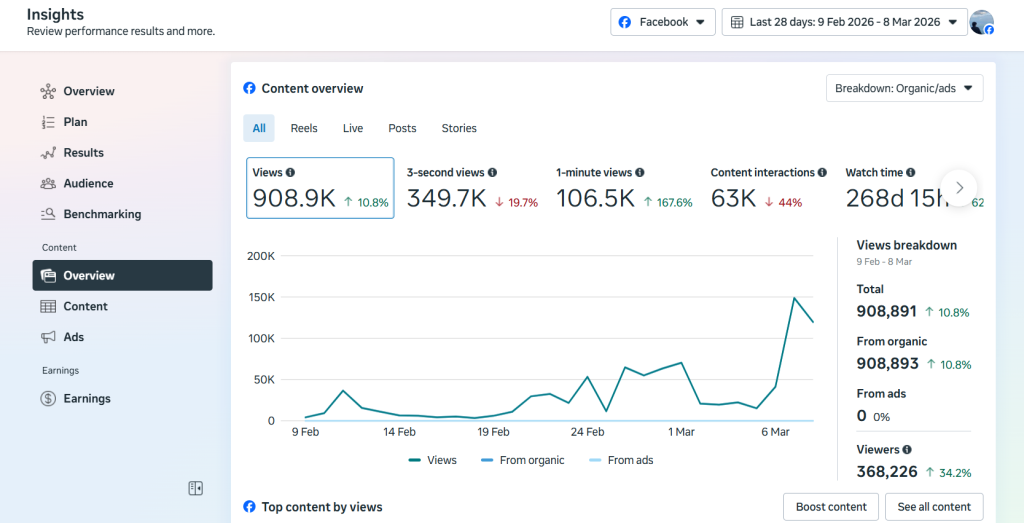Click the Overview network icon in sidebar
Image resolution: width=1024 pixels, height=523 pixels.
click(48, 92)
